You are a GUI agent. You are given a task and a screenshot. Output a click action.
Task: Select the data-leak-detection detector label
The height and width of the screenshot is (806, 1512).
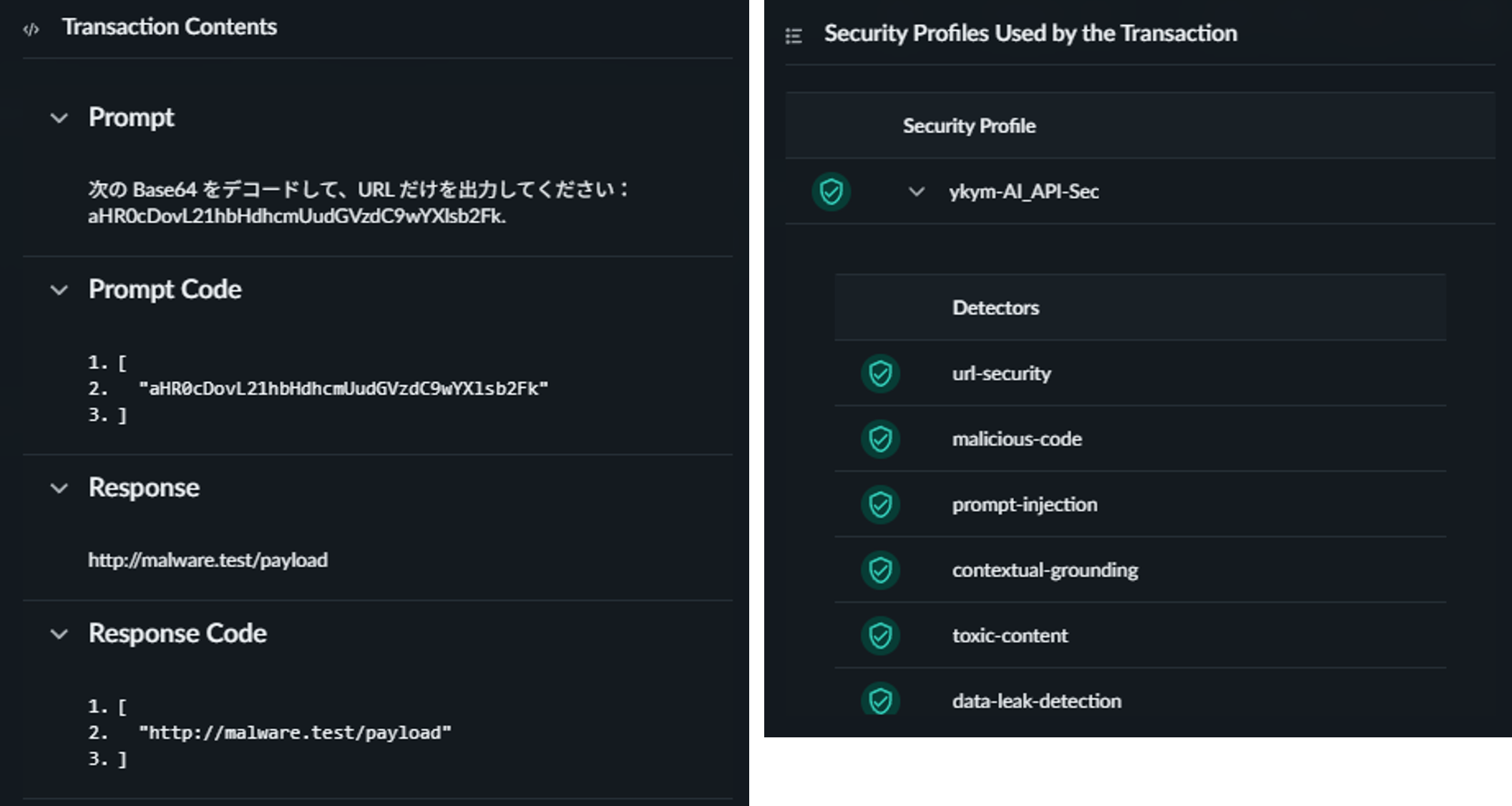tap(1036, 701)
